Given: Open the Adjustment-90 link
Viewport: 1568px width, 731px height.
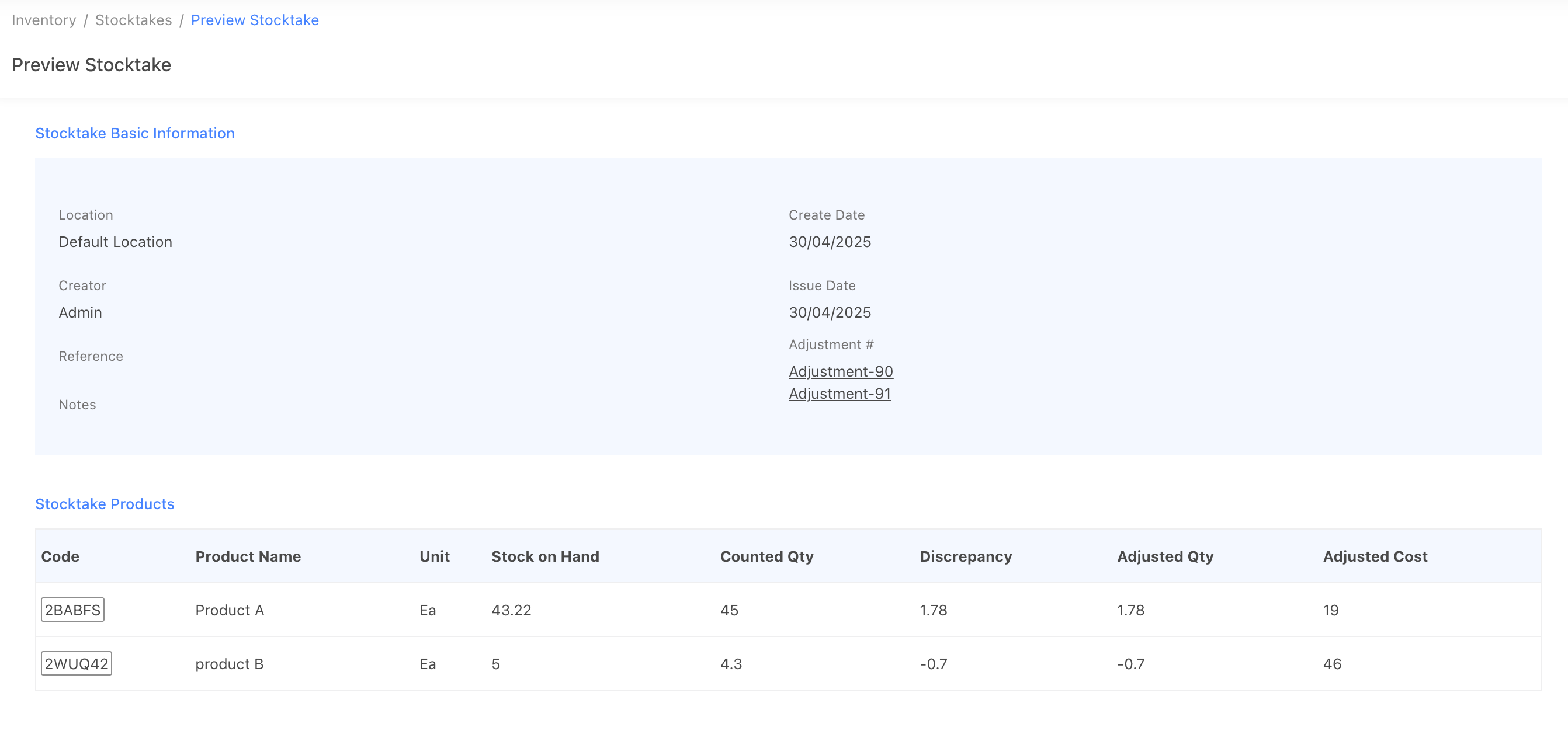Looking at the screenshot, I should [x=841, y=371].
